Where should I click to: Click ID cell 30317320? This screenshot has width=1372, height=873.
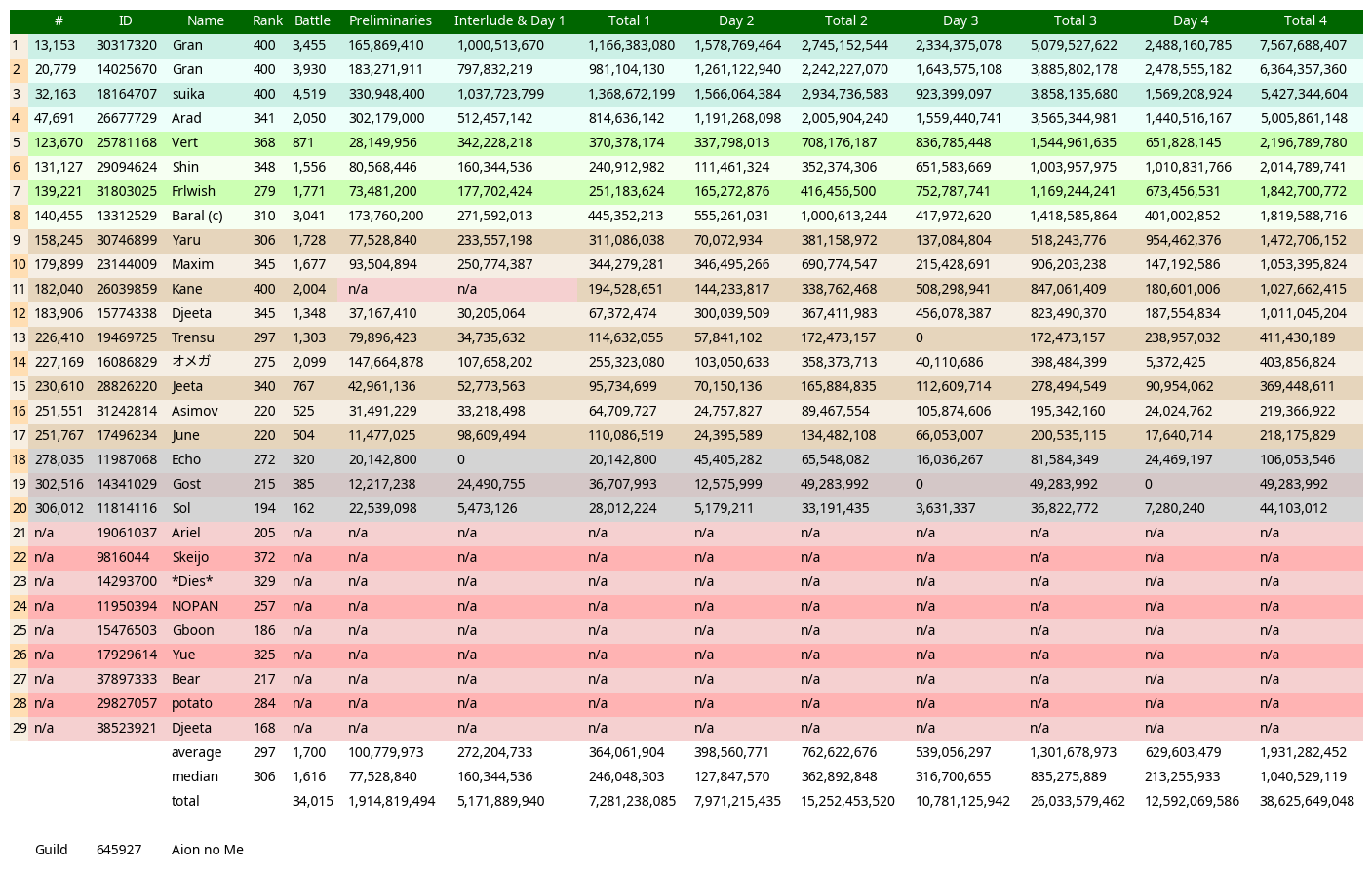tap(127, 45)
